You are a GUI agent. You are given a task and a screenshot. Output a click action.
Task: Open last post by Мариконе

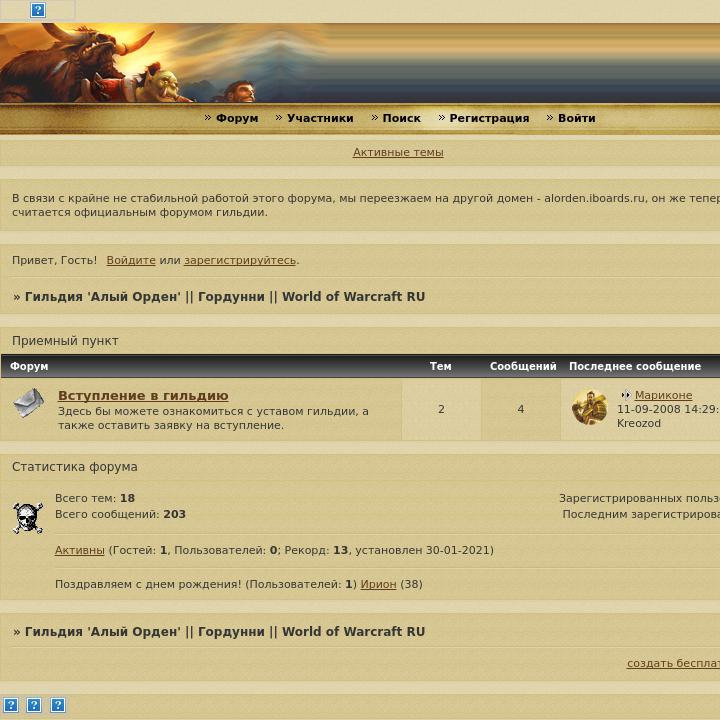pyautogui.click(x=664, y=395)
